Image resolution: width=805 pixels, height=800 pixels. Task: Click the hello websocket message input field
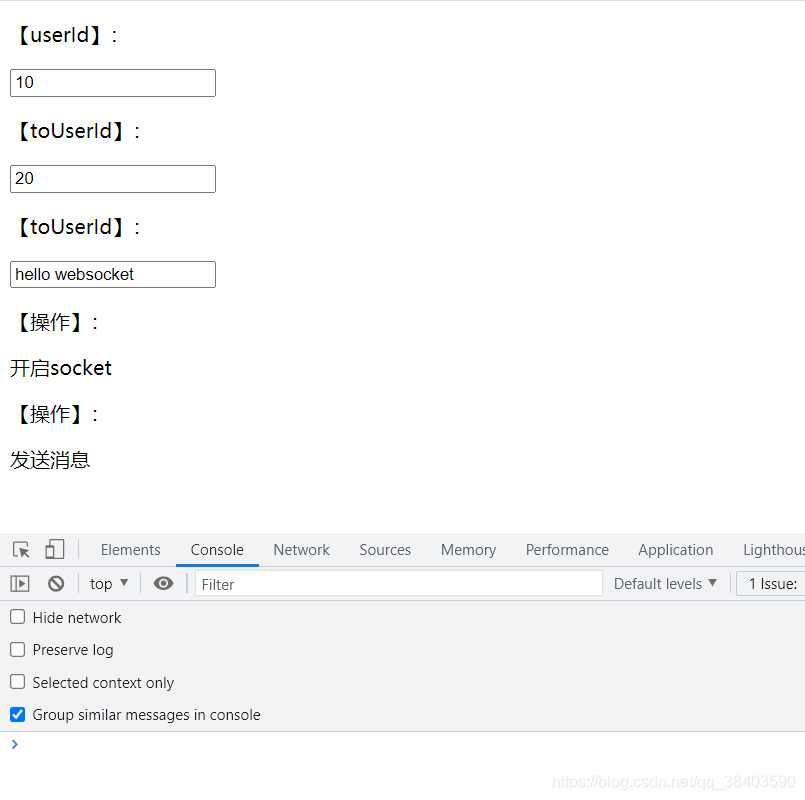point(112,274)
